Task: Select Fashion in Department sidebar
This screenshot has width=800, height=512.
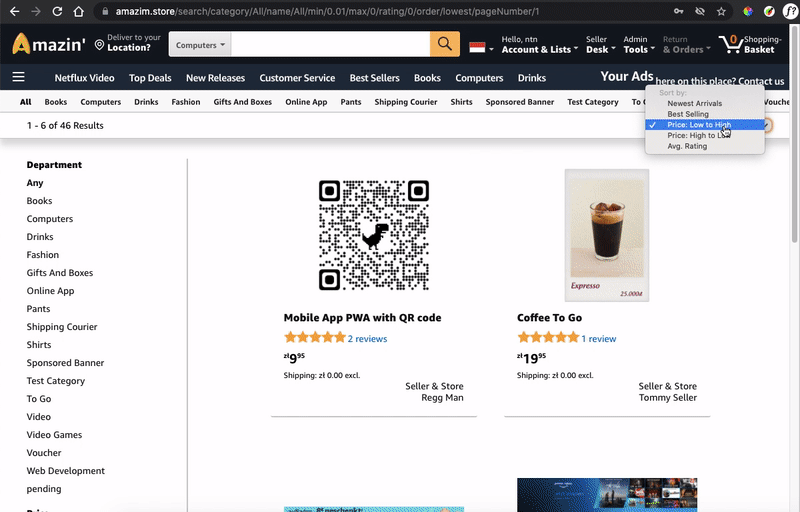Action: [x=43, y=254]
